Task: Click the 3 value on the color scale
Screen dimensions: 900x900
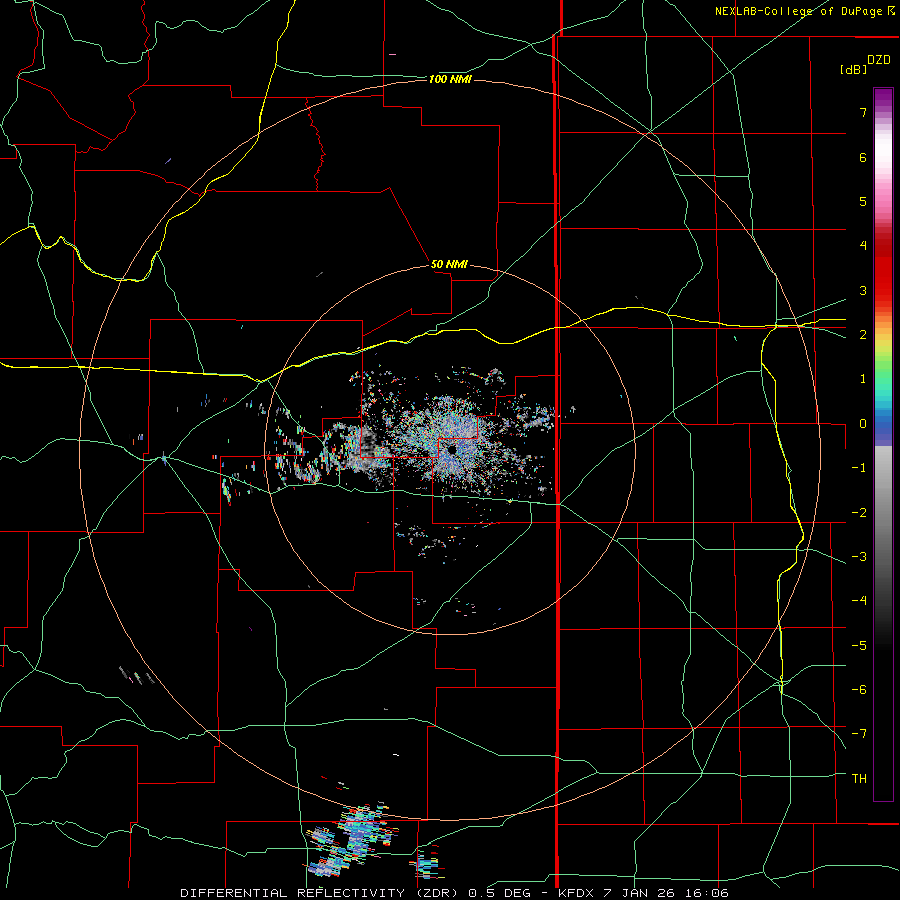Action: pyautogui.click(x=863, y=290)
